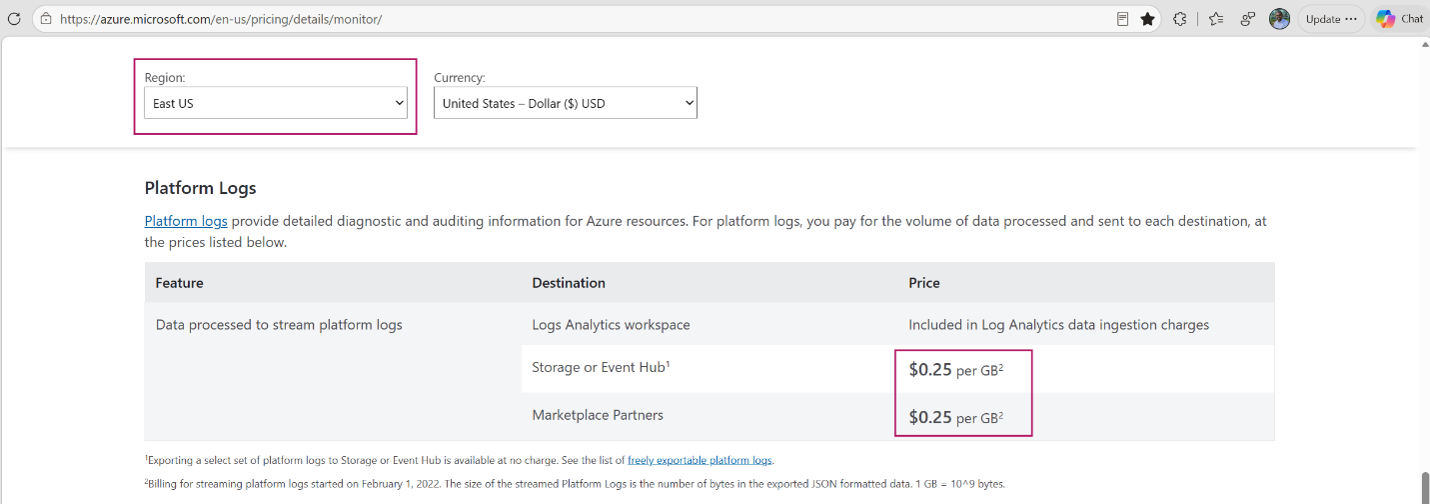Viewport: 1430px width, 504px height.
Task: Click the Update button with ellipsis
Action: pyautogui.click(x=1331, y=19)
